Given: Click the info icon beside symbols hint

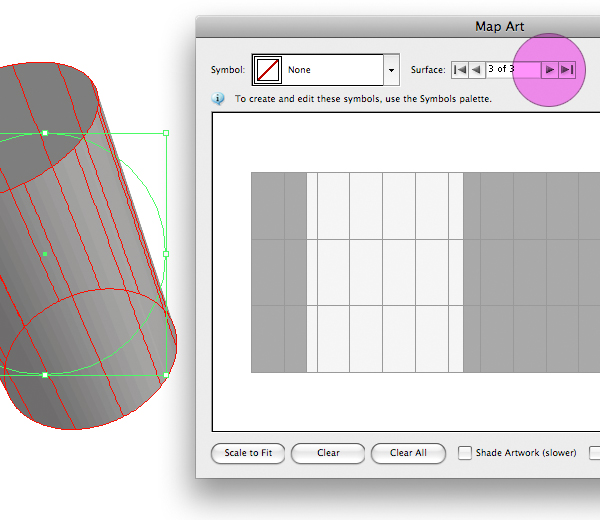Looking at the screenshot, I should click(x=218, y=99).
